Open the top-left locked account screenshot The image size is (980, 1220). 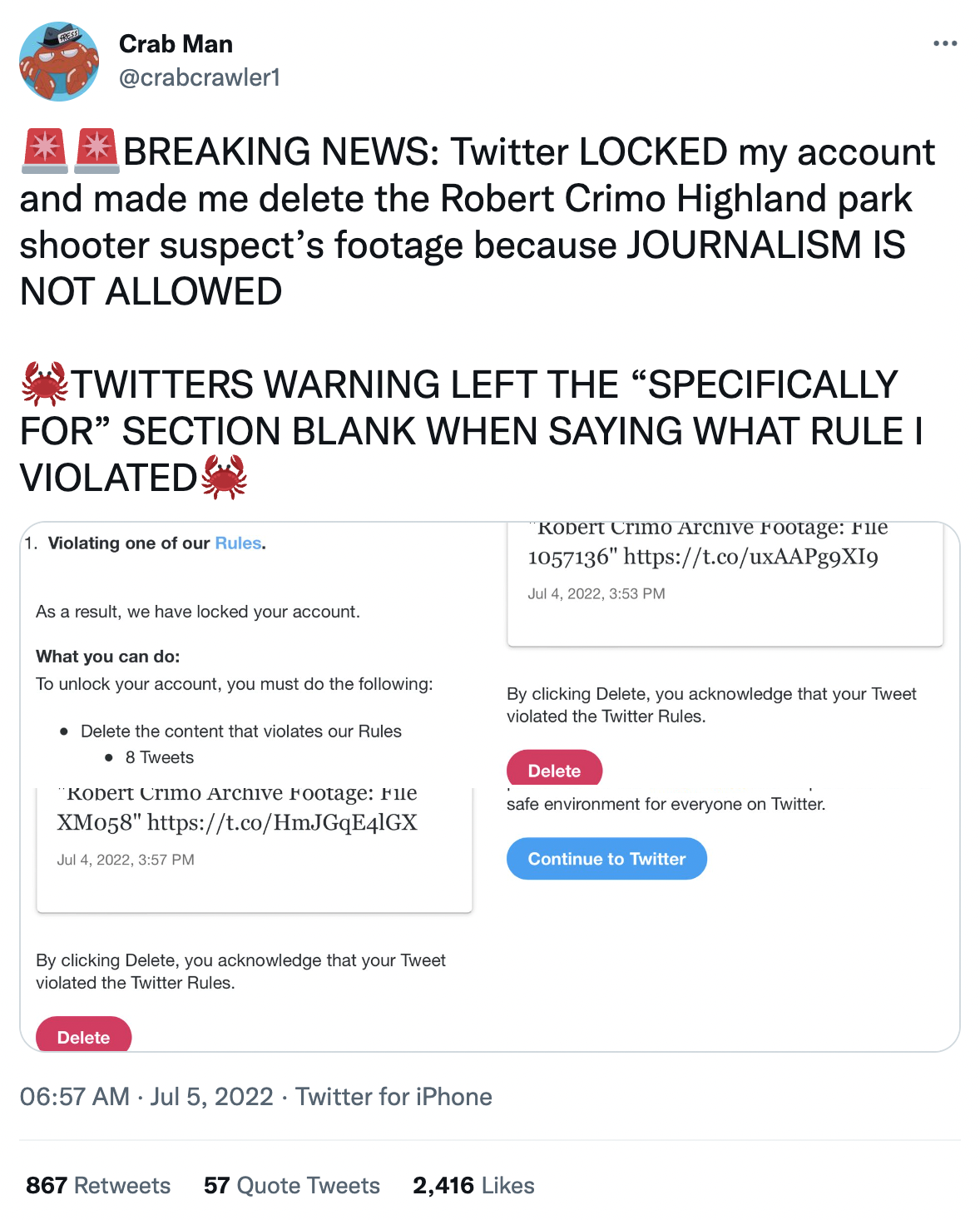[254, 653]
